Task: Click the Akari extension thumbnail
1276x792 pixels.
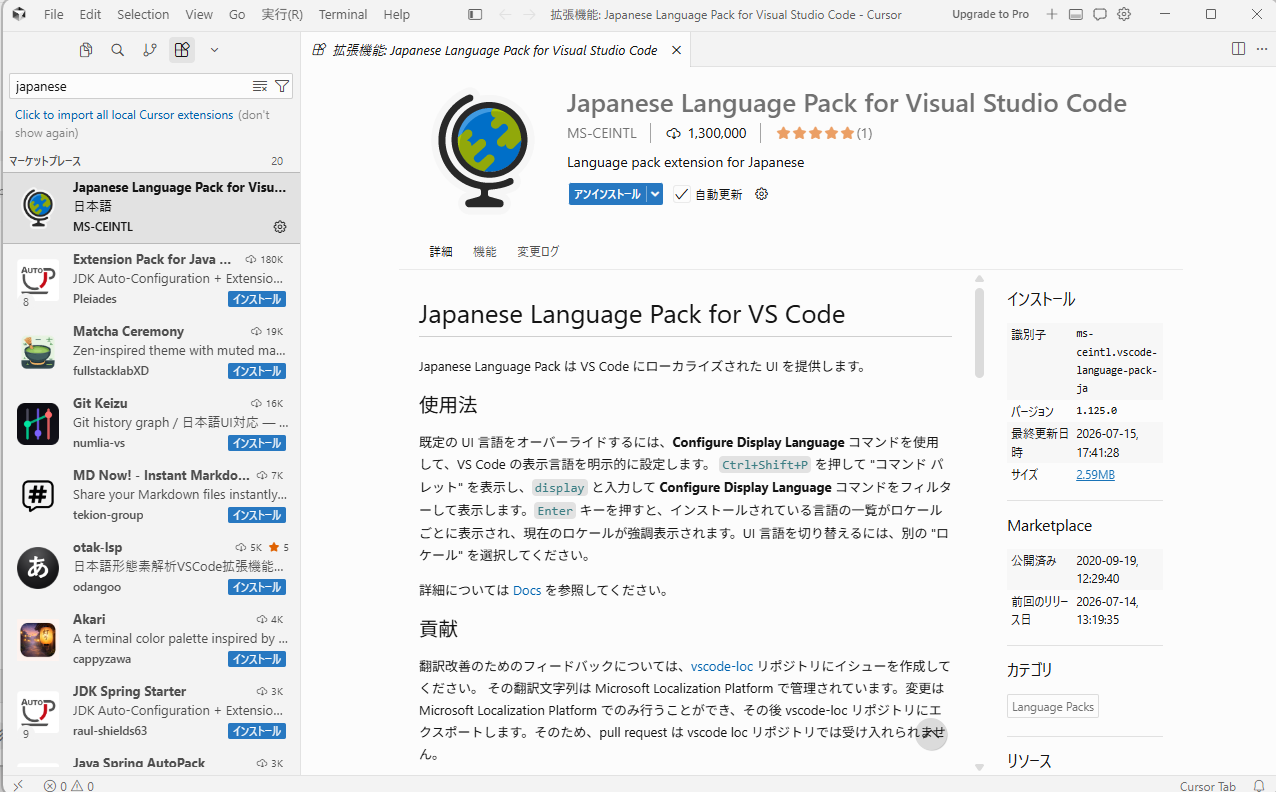Action: pyautogui.click(x=38, y=639)
